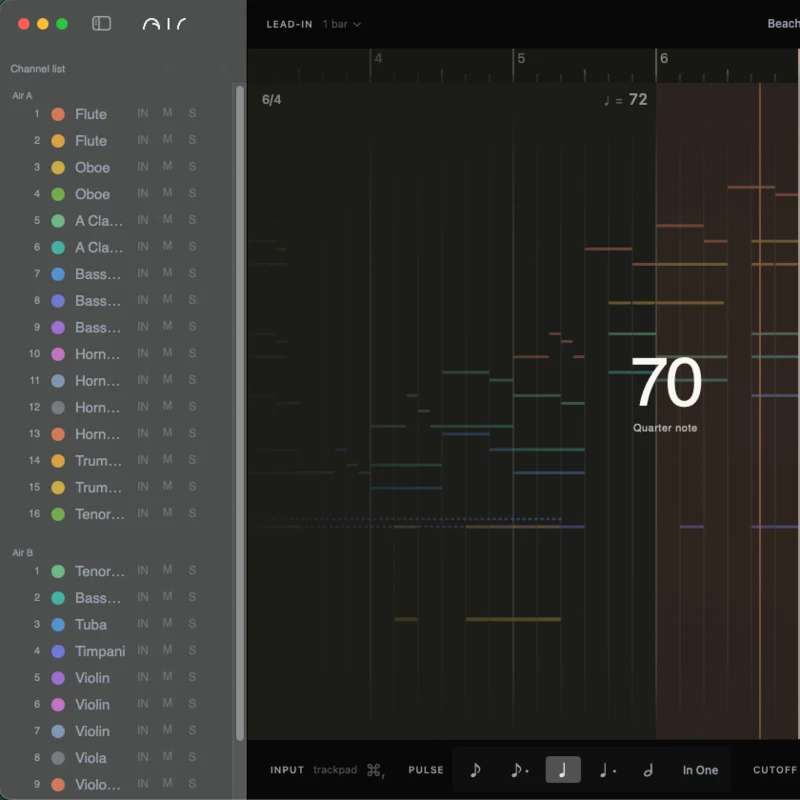Select Air B channel 2 Bass… row
This screenshot has height=800, width=800.
pos(116,597)
